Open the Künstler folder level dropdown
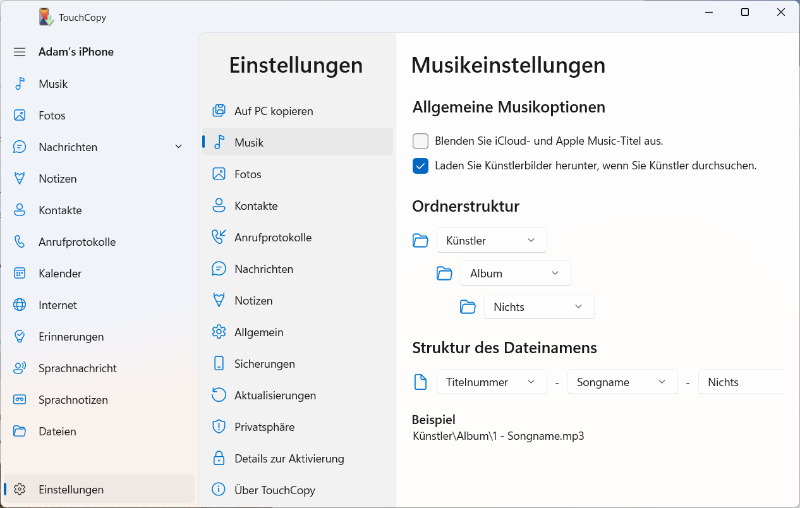The width and height of the screenshot is (800, 508). [491, 240]
